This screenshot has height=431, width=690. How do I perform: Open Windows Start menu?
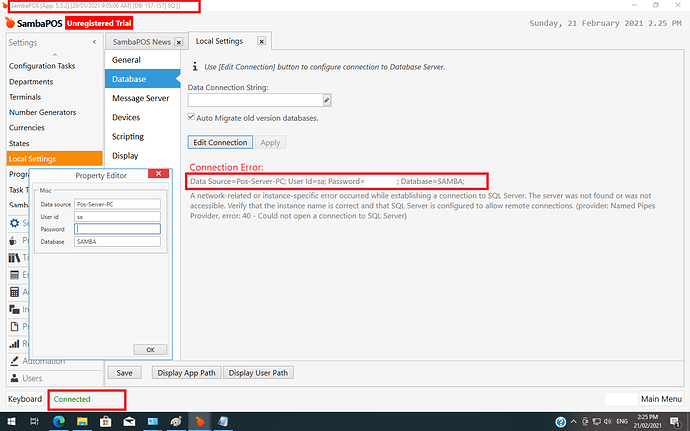11,422
